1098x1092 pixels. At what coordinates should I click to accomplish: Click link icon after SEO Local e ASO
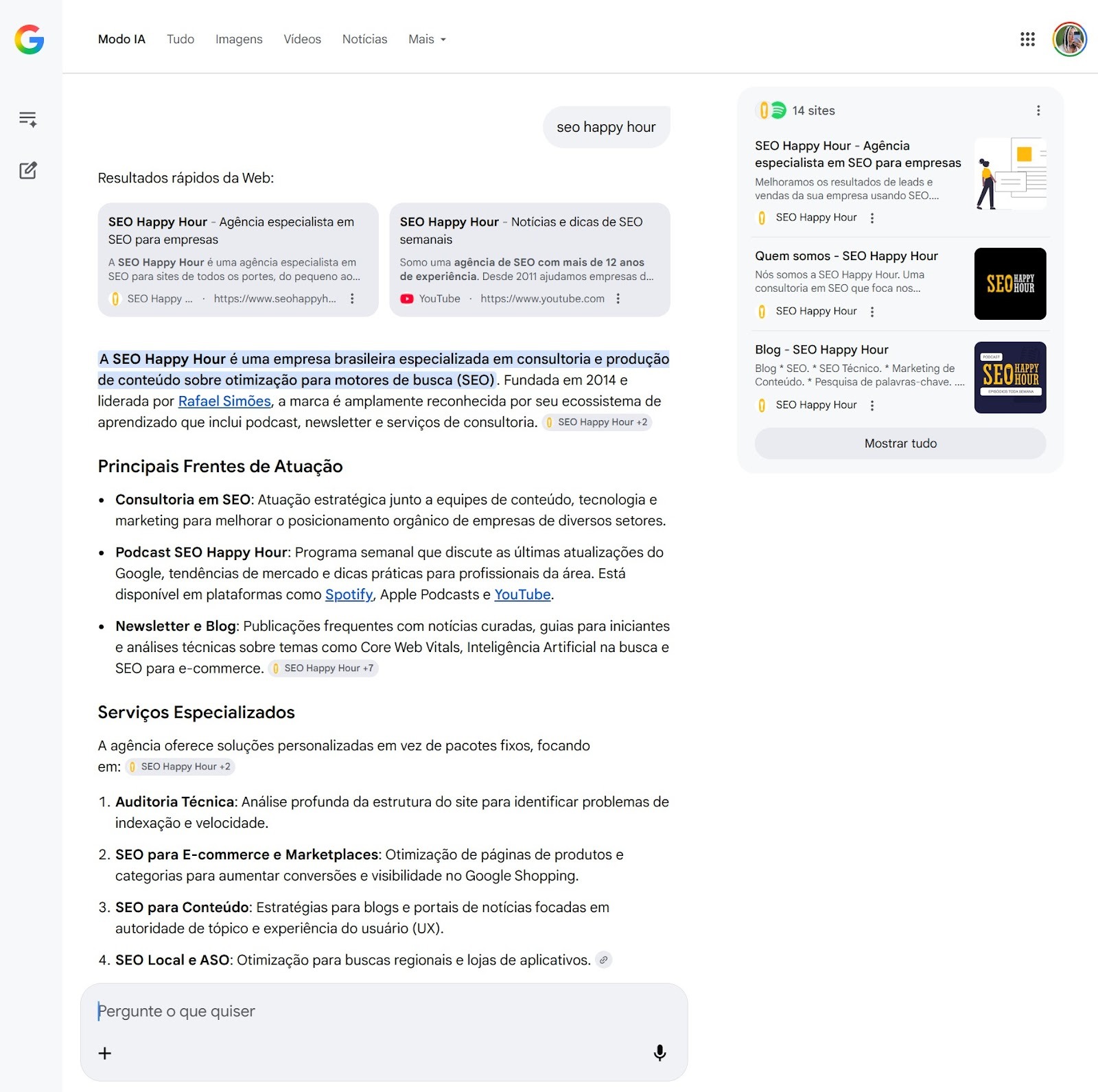point(603,960)
